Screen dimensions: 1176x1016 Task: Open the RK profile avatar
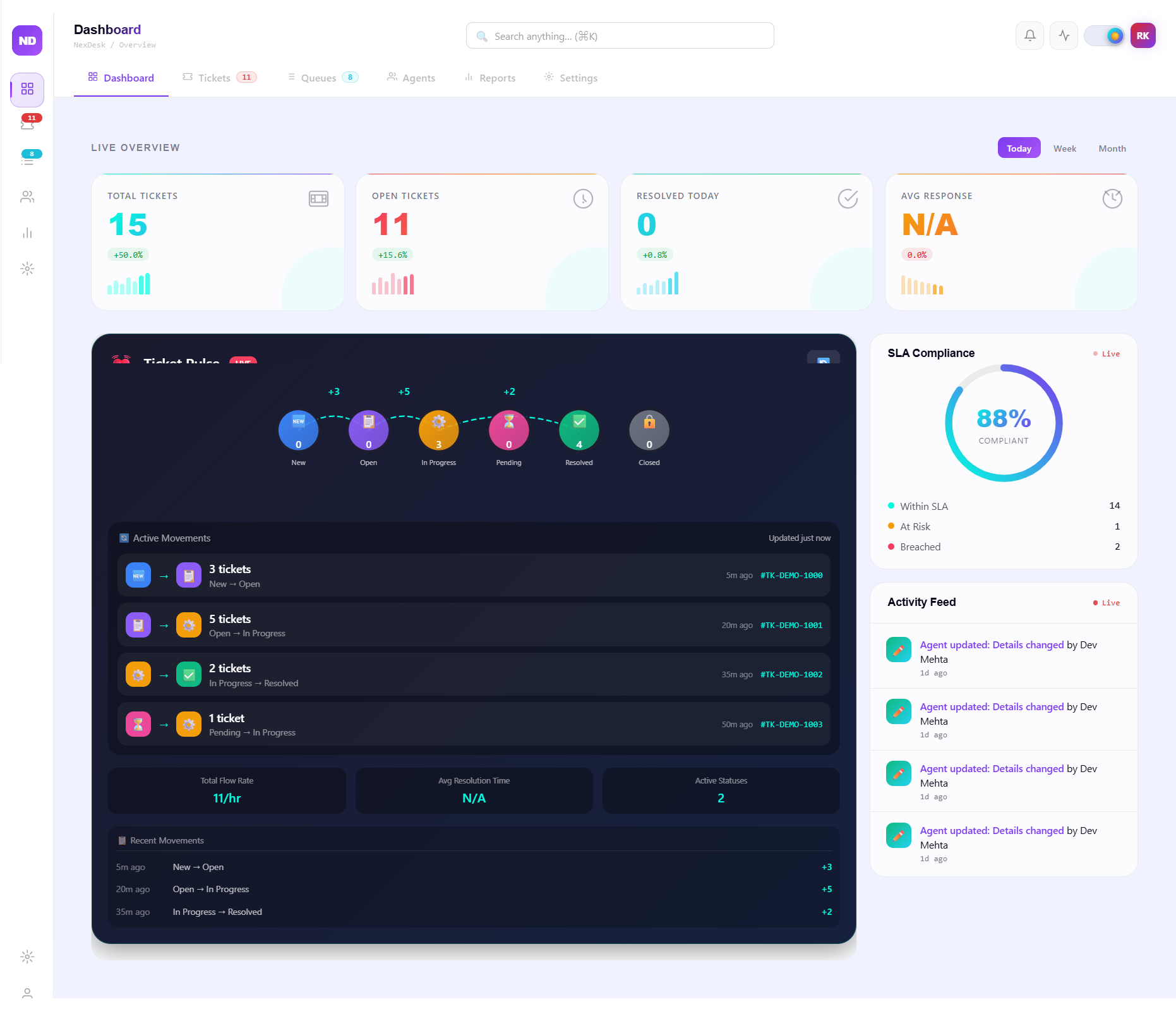tap(1143, 35)
